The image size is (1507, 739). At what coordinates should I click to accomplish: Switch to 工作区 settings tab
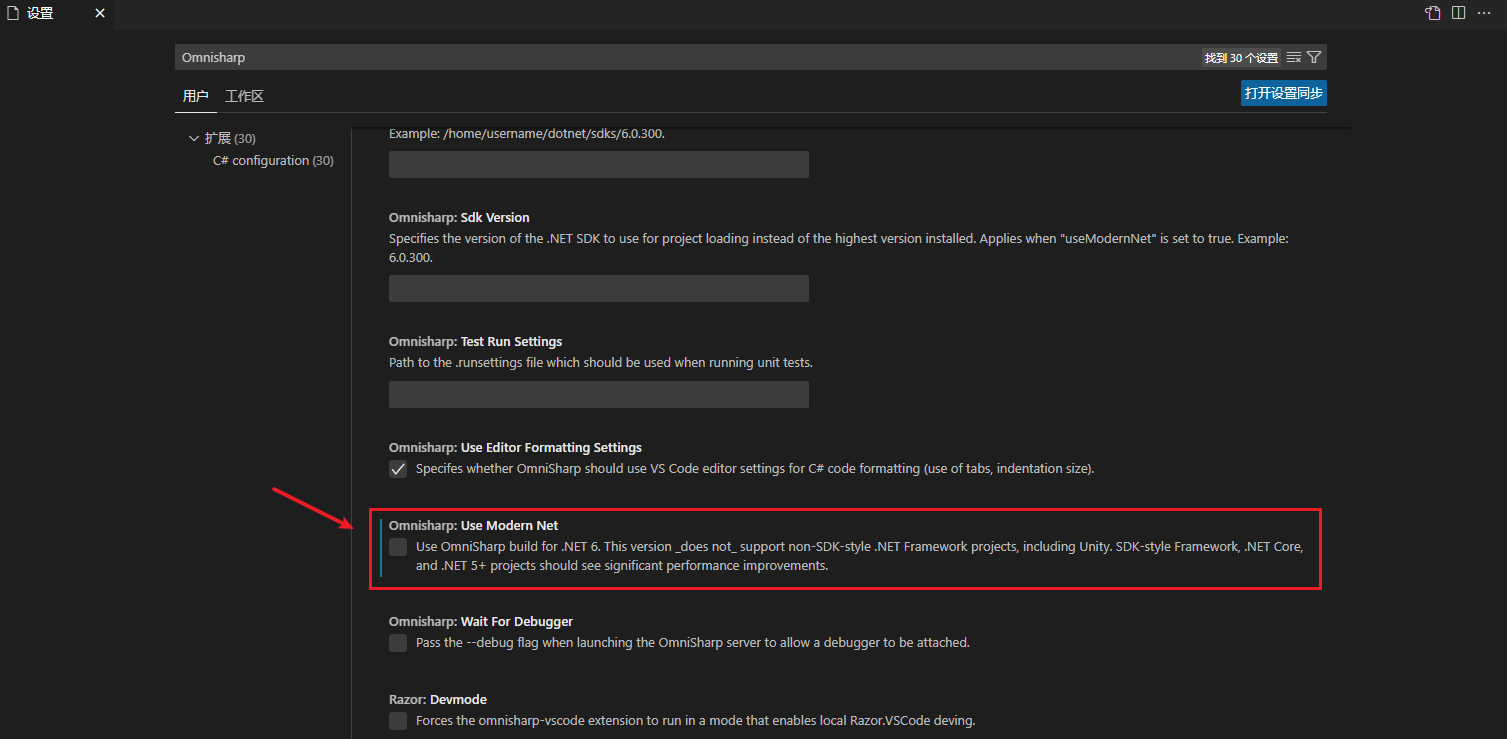[x=244, y=96]
